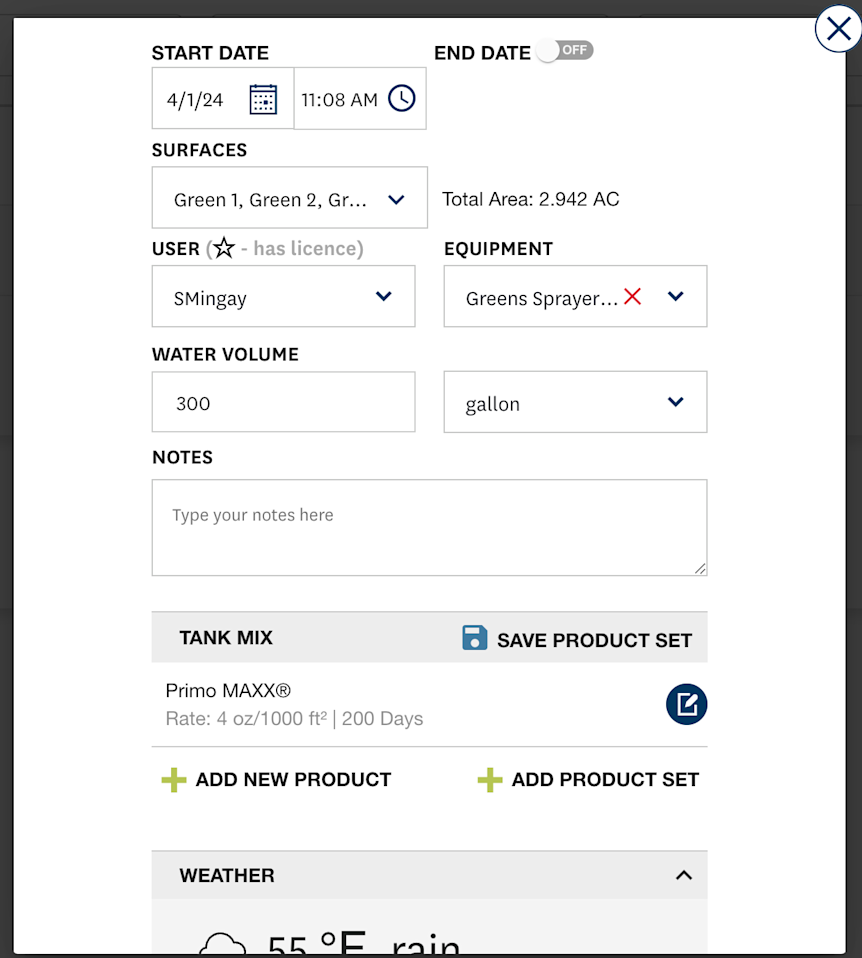Image resolution: width=862 pixels, height=958 pixels.
Task: Click into the Notes text area
Action: pos(429,527)
